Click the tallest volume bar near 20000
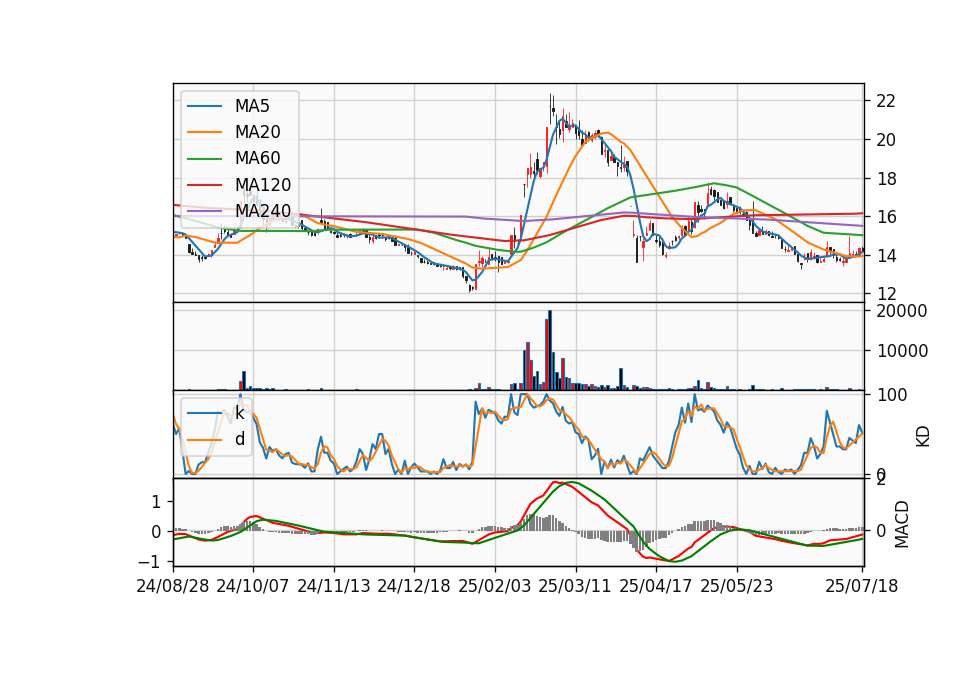This screenshot has width=960, height=690. (x=550, y=350)
